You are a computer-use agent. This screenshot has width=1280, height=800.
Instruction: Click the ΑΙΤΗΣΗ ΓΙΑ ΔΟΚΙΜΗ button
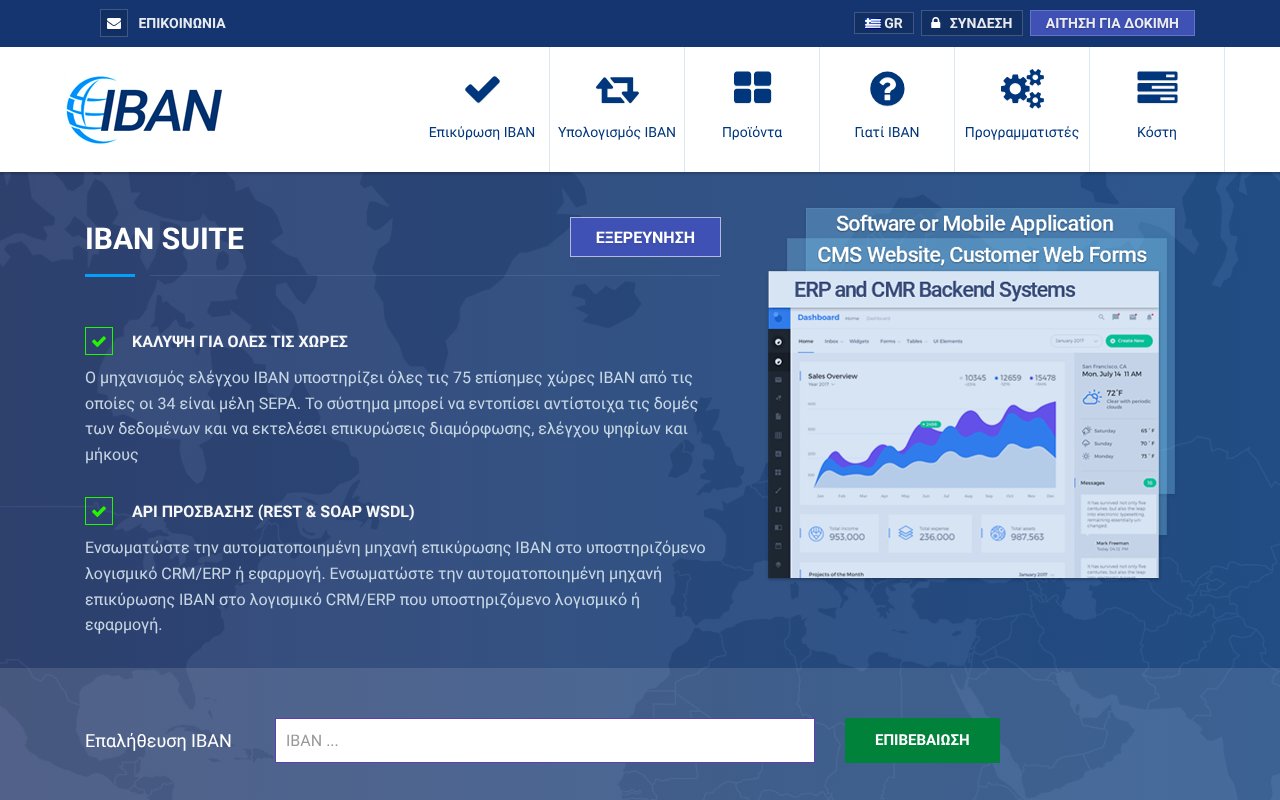[x=1112, y=23]
